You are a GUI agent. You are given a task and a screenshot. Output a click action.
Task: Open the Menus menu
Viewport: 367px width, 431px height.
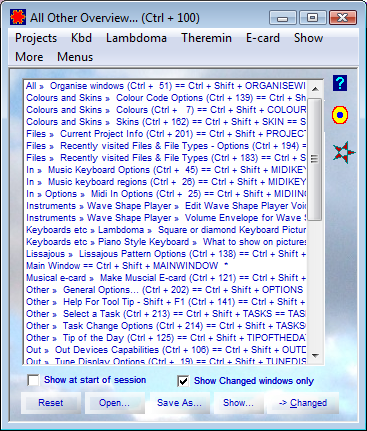click(75, 57)
